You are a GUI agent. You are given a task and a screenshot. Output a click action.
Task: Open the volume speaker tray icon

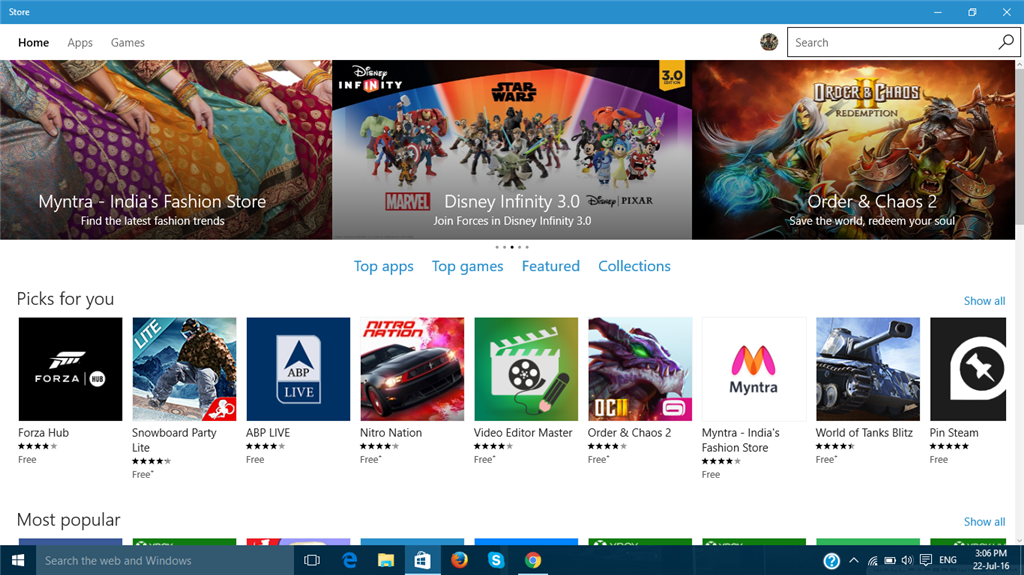[x=907, y=561]
